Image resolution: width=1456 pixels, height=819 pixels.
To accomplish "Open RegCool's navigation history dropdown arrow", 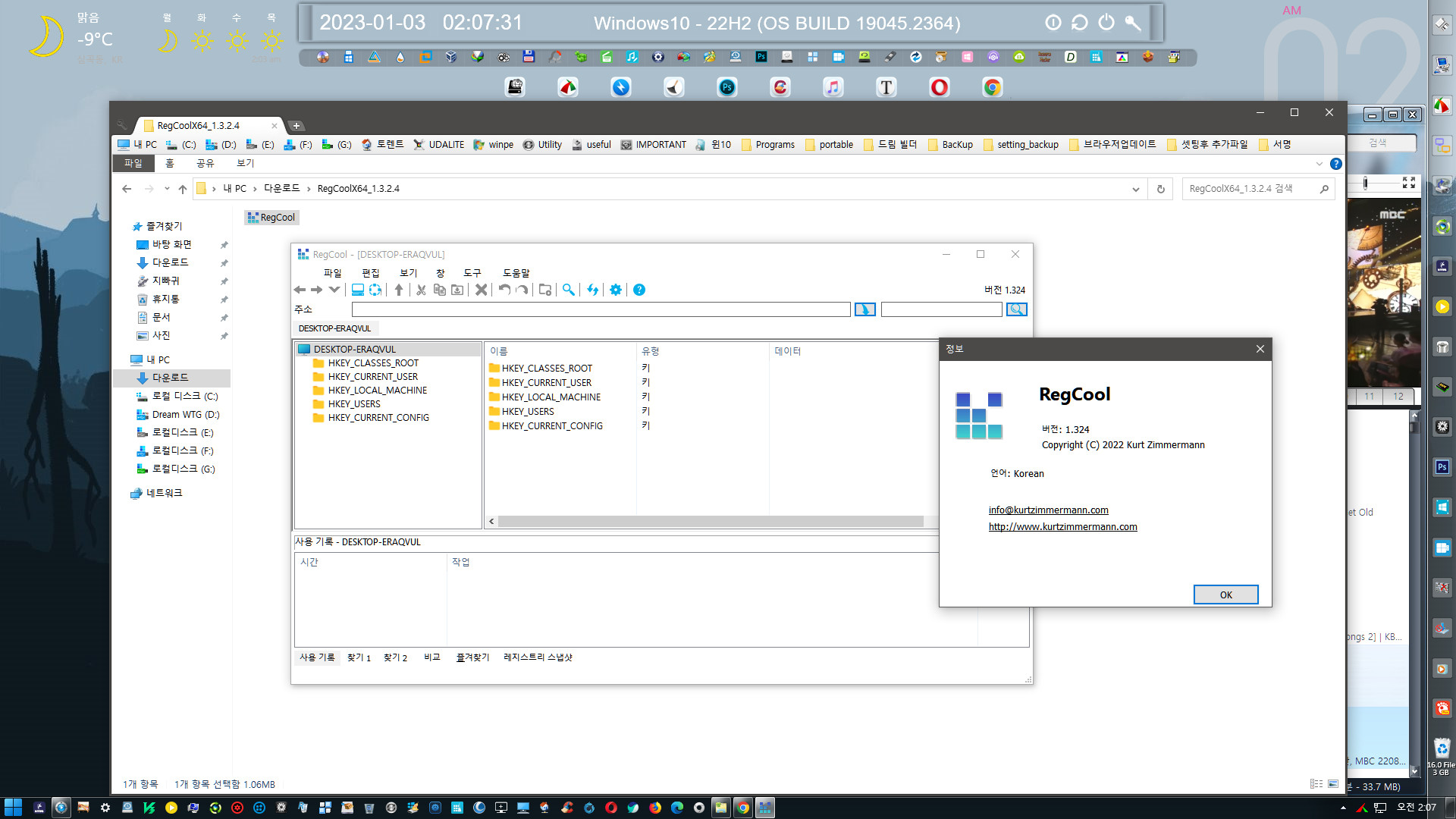I will click(x=334, y=290).
